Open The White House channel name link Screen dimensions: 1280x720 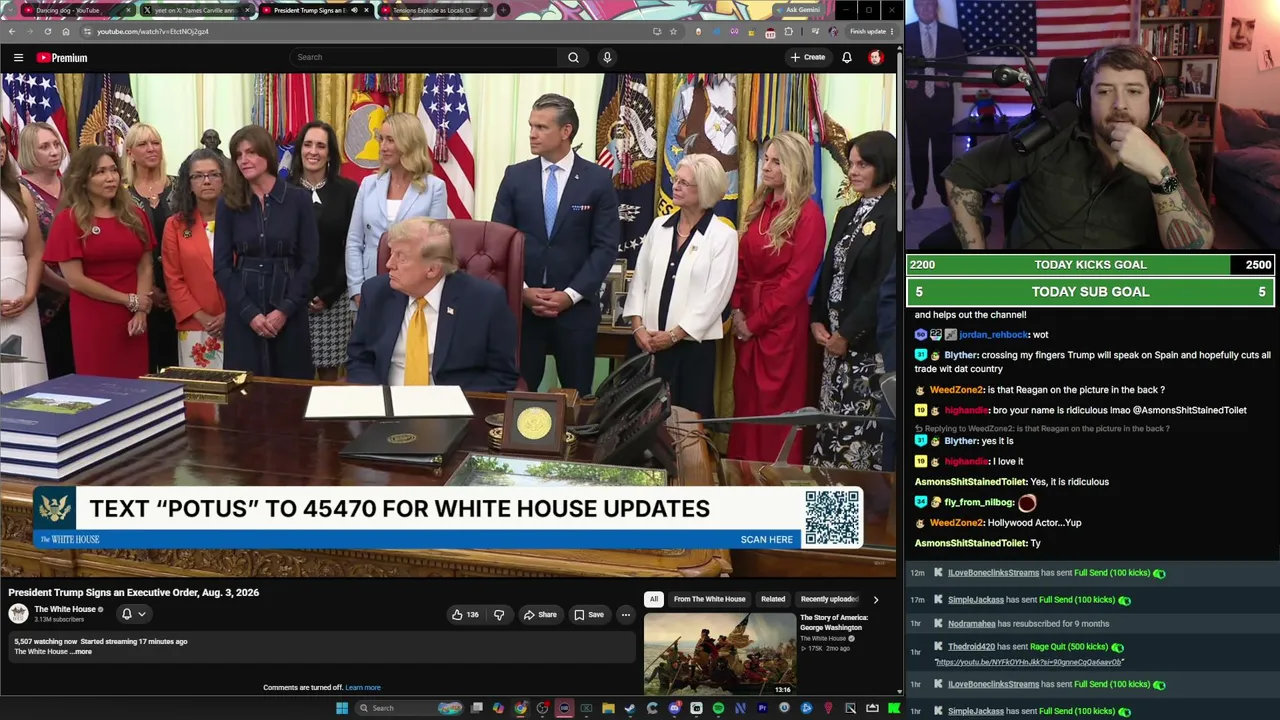coord(65,609)
